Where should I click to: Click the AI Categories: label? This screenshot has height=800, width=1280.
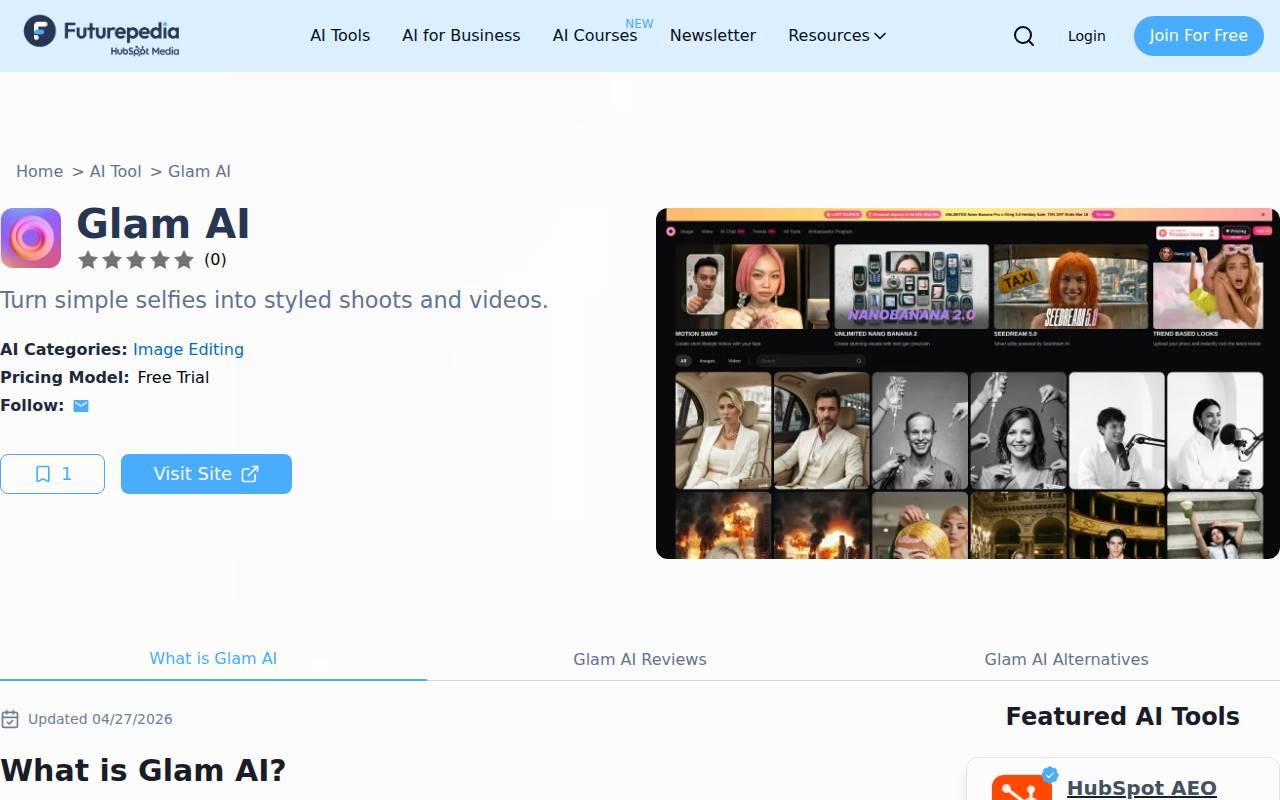(64, 349)
